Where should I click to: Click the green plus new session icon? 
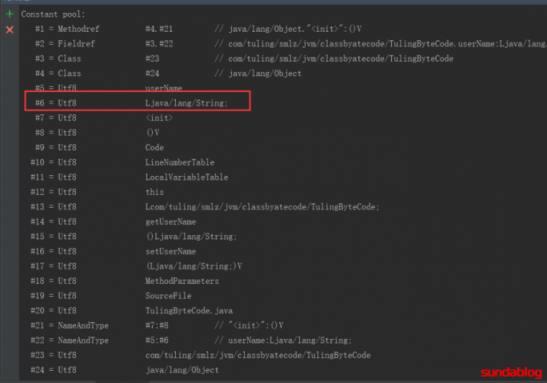point(9,14)
